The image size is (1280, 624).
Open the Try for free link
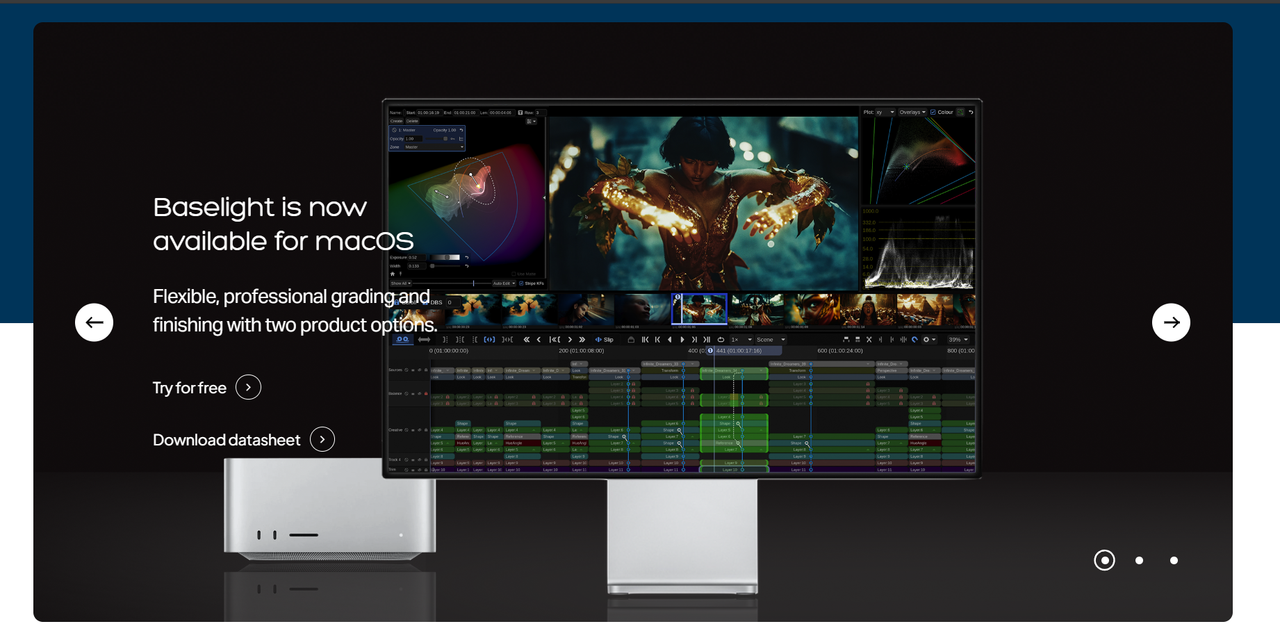click(207, 387)
